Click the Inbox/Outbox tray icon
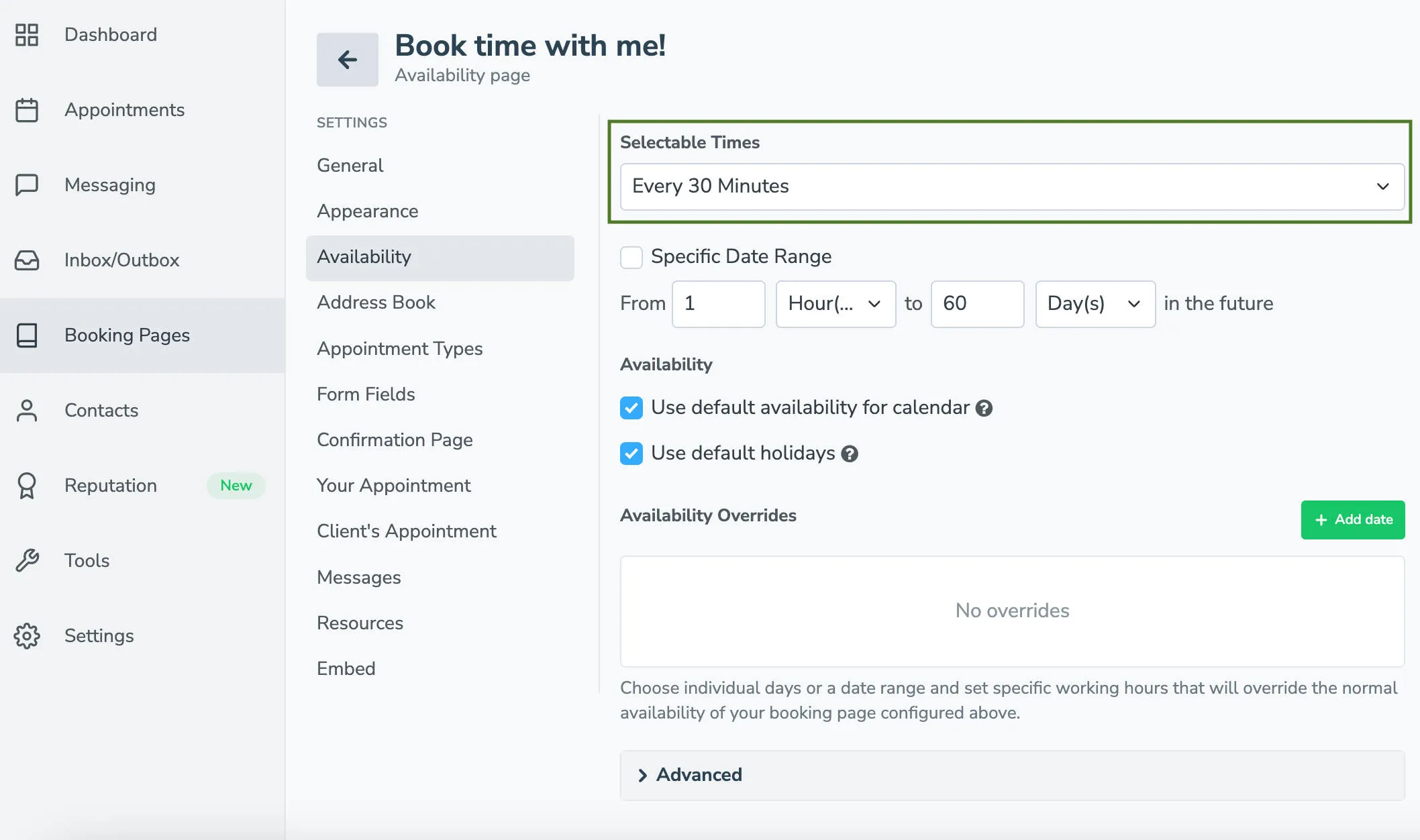Viewport: 1420px width, 840px height. pyautogui.click(x=27, y=260)
